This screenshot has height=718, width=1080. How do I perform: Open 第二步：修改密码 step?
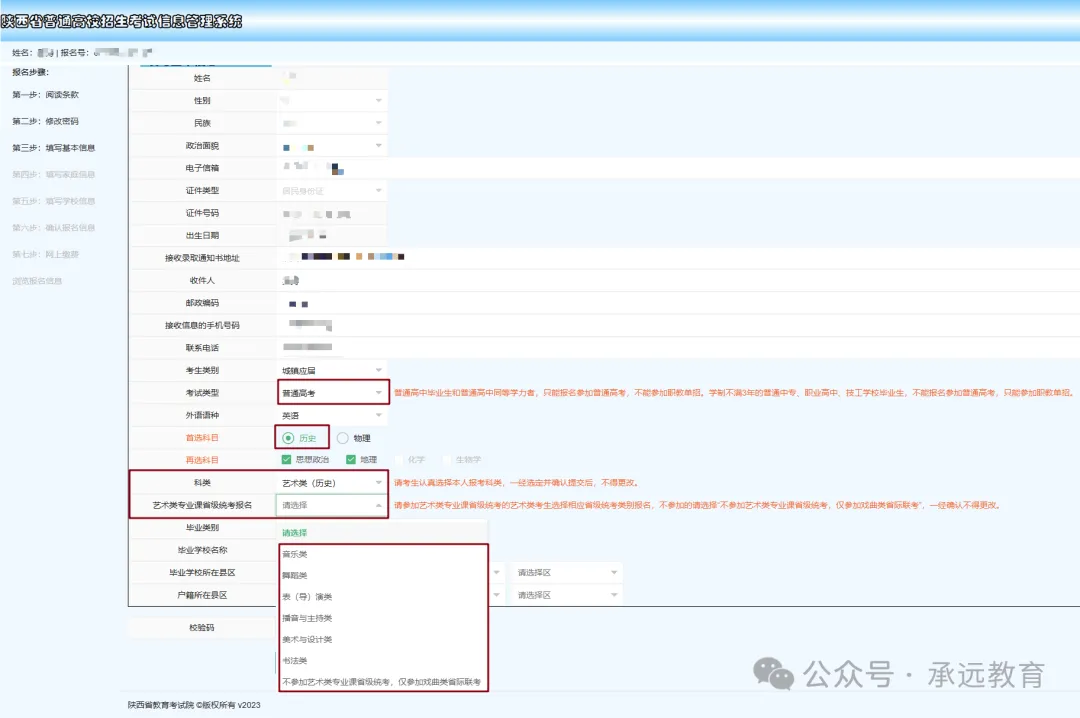tap(45, 121)
